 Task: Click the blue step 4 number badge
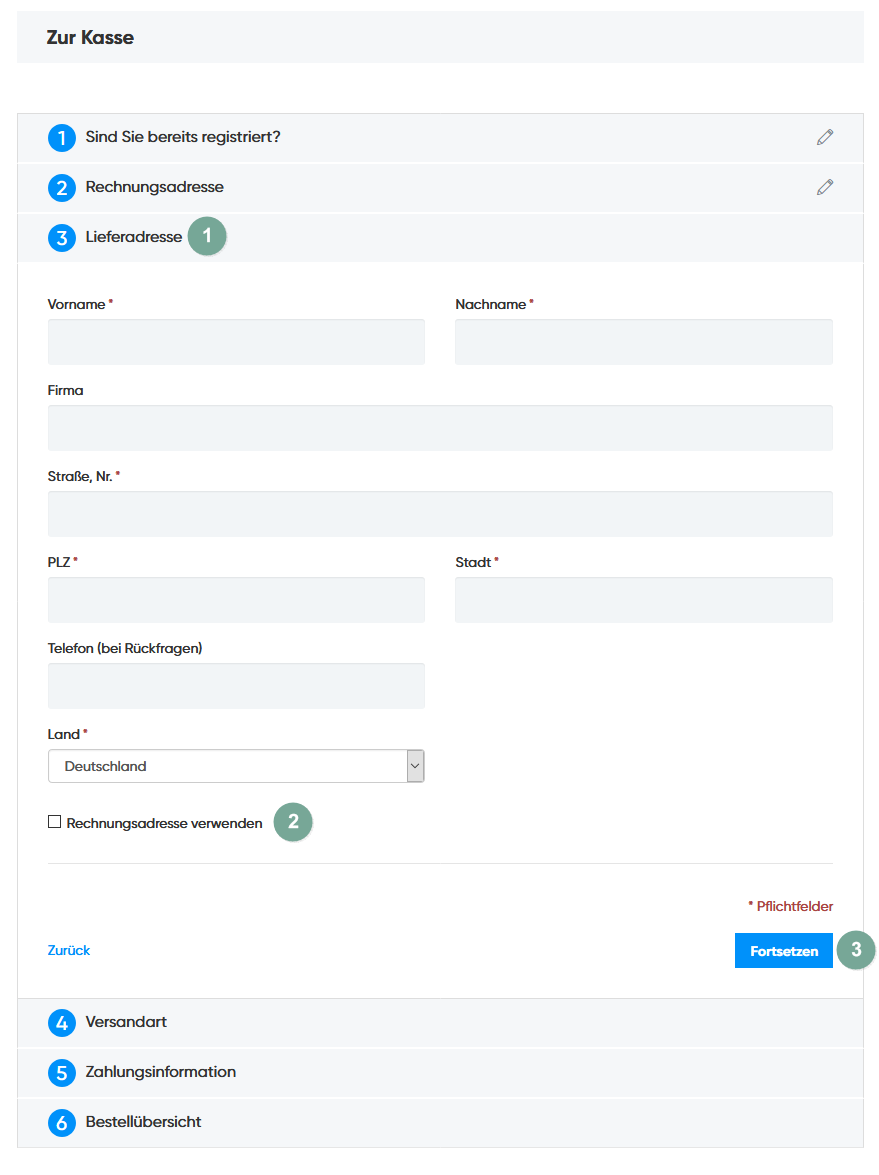[62, 1023]
